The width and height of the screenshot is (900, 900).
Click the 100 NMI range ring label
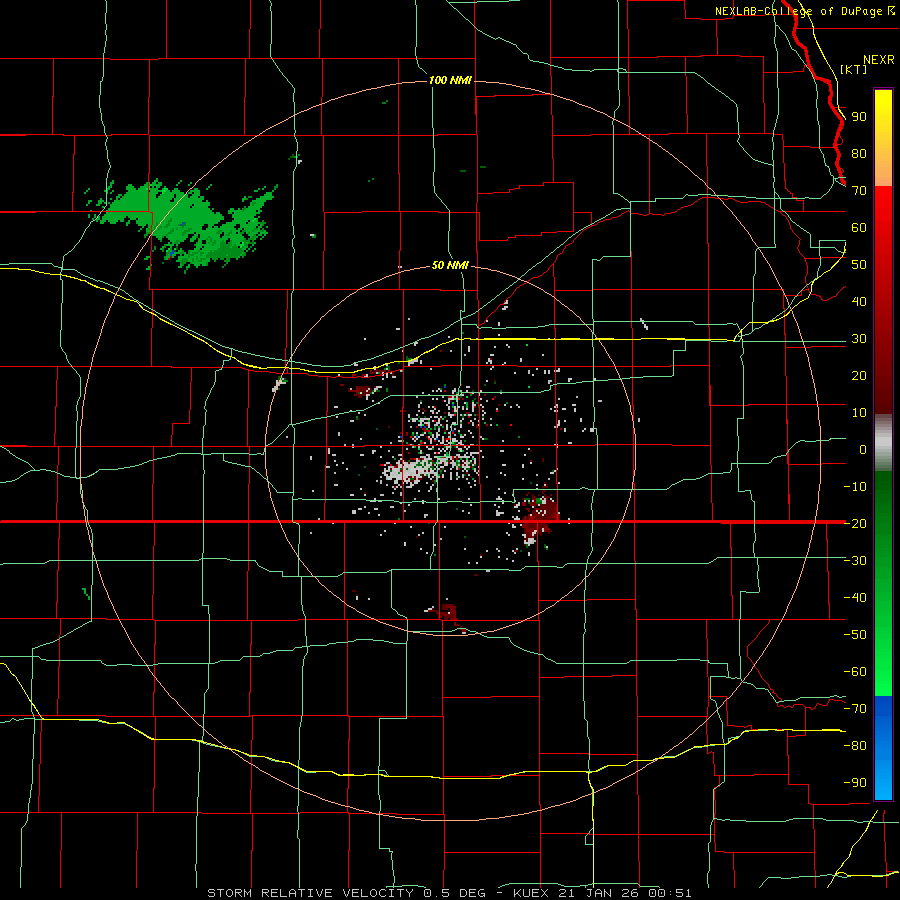pyautogui.click(x=450, y=80)
